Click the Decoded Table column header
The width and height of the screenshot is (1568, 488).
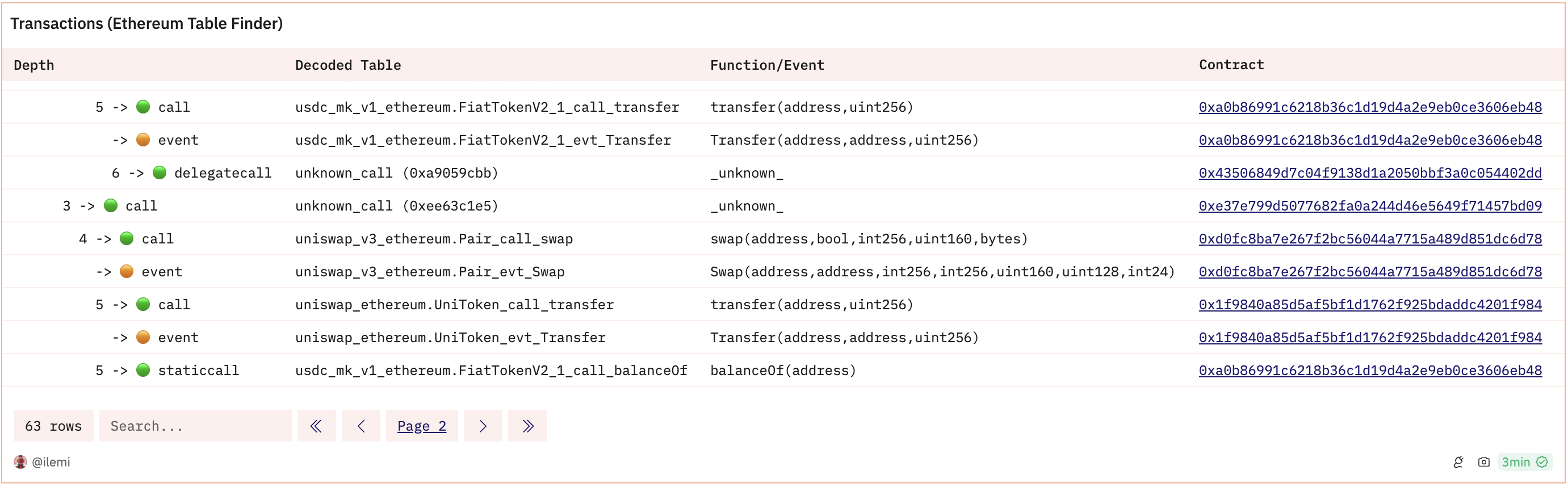[348, 65]
